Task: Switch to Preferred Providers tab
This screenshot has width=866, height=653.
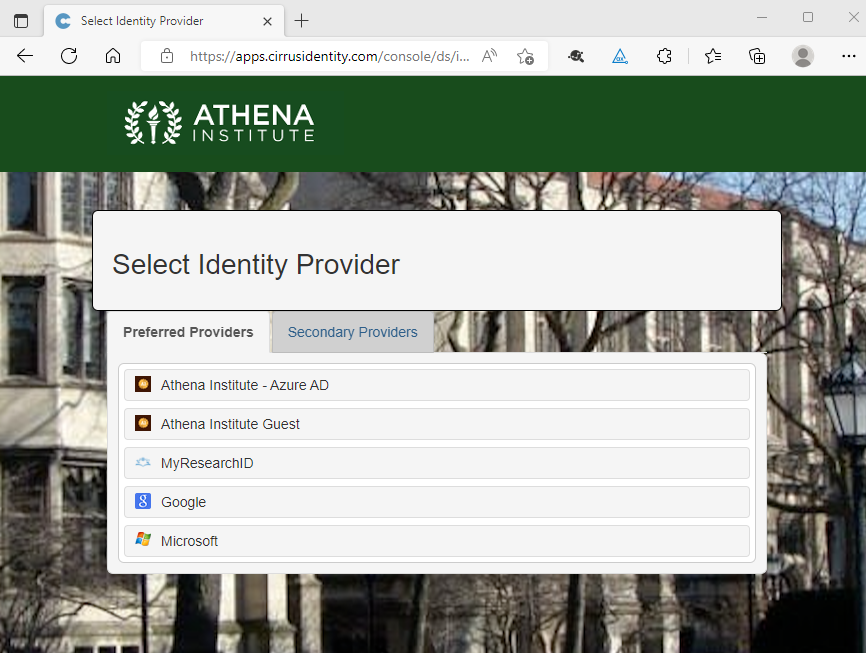Action: click(x=188, y=332)
